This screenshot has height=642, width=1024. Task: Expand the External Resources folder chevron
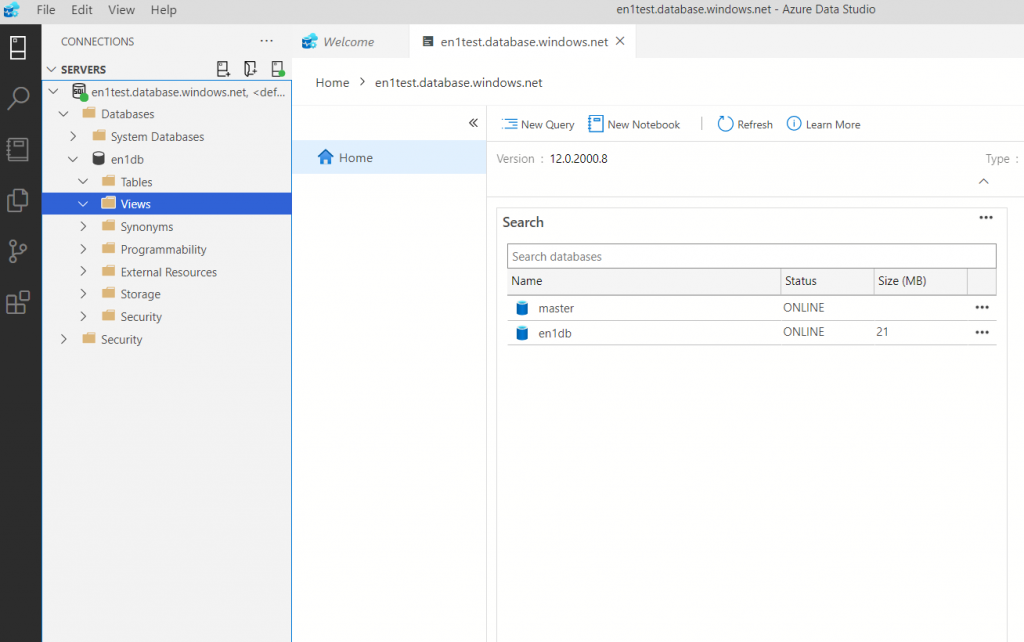pos(83,272)
